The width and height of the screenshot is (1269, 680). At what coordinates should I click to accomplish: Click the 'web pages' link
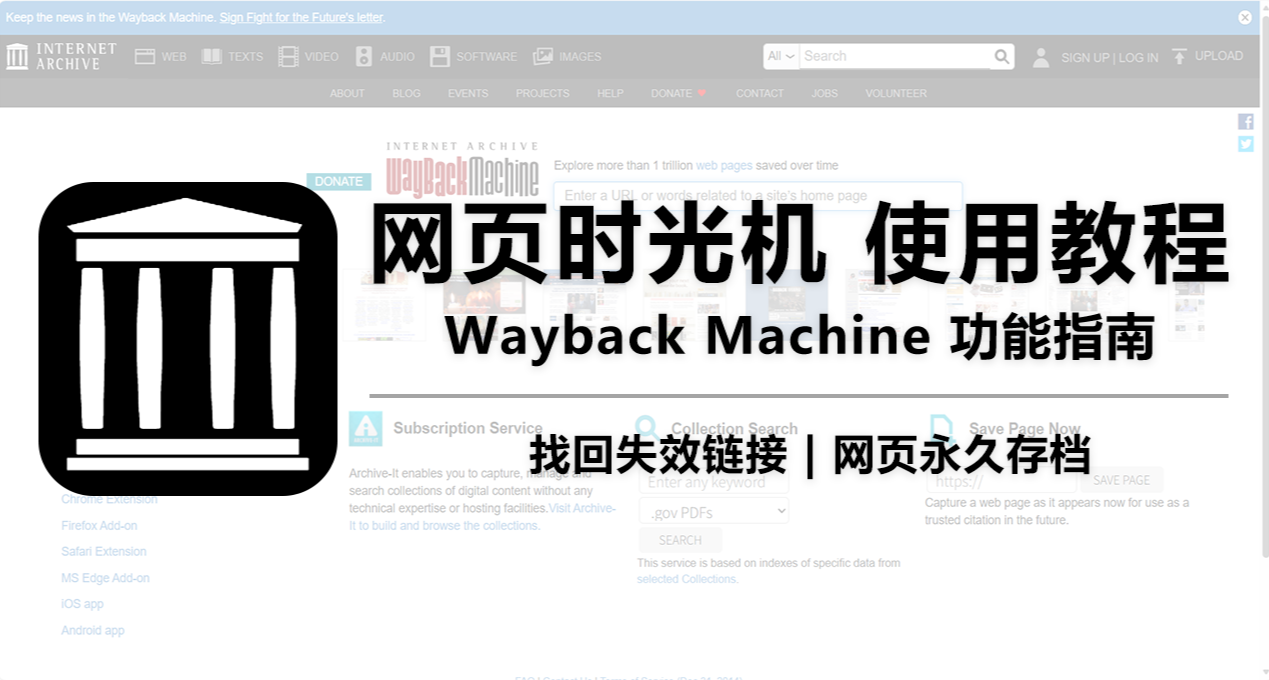[x=724, y=166]
